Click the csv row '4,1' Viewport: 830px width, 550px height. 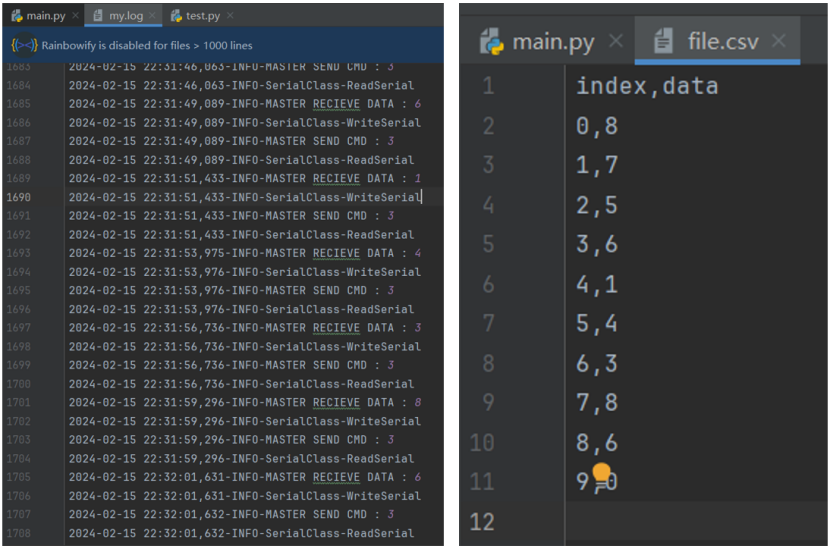pos(597,285)
